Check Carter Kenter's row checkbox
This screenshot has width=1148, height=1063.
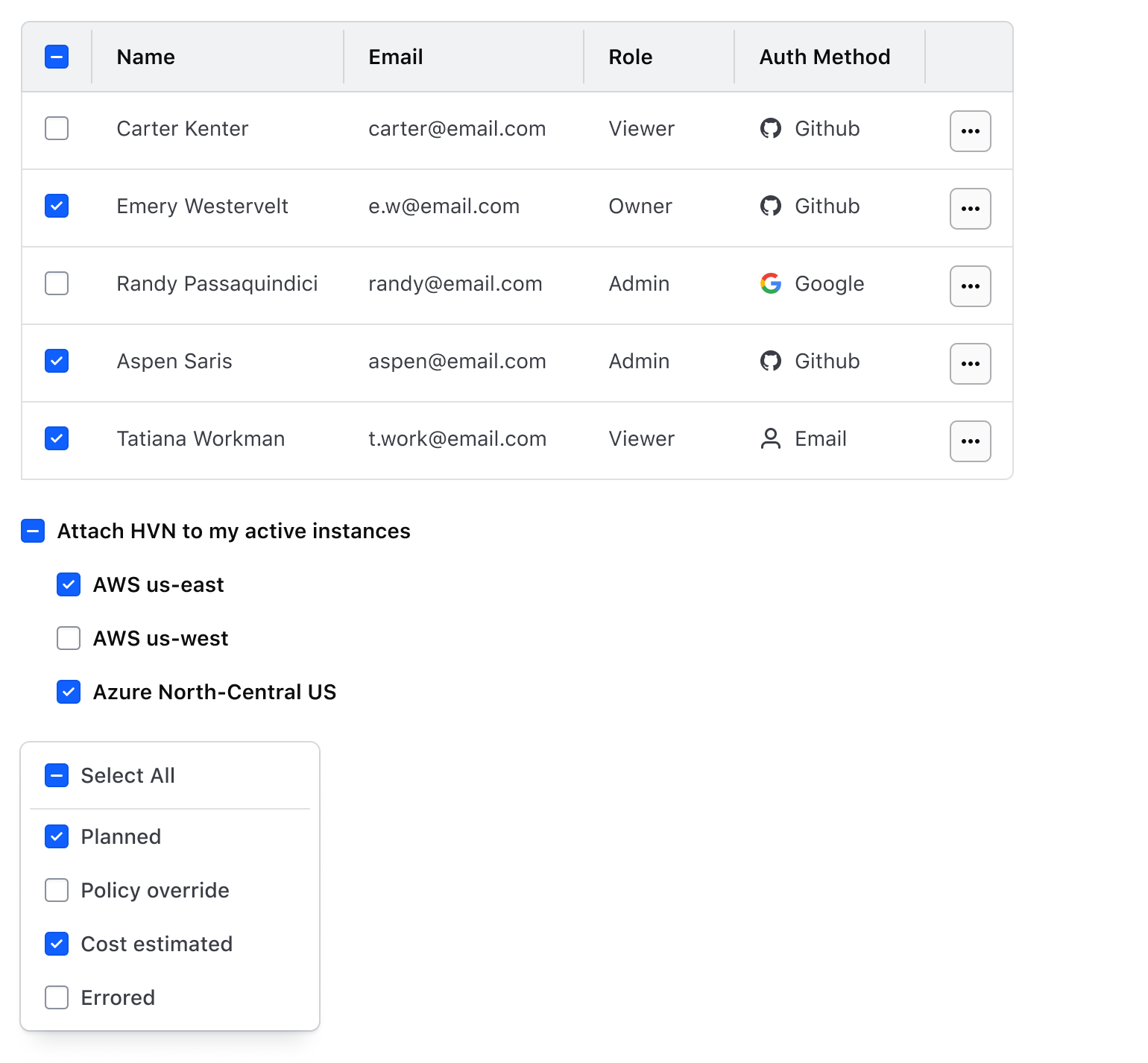pyautogui.click(x=57, y=128)
